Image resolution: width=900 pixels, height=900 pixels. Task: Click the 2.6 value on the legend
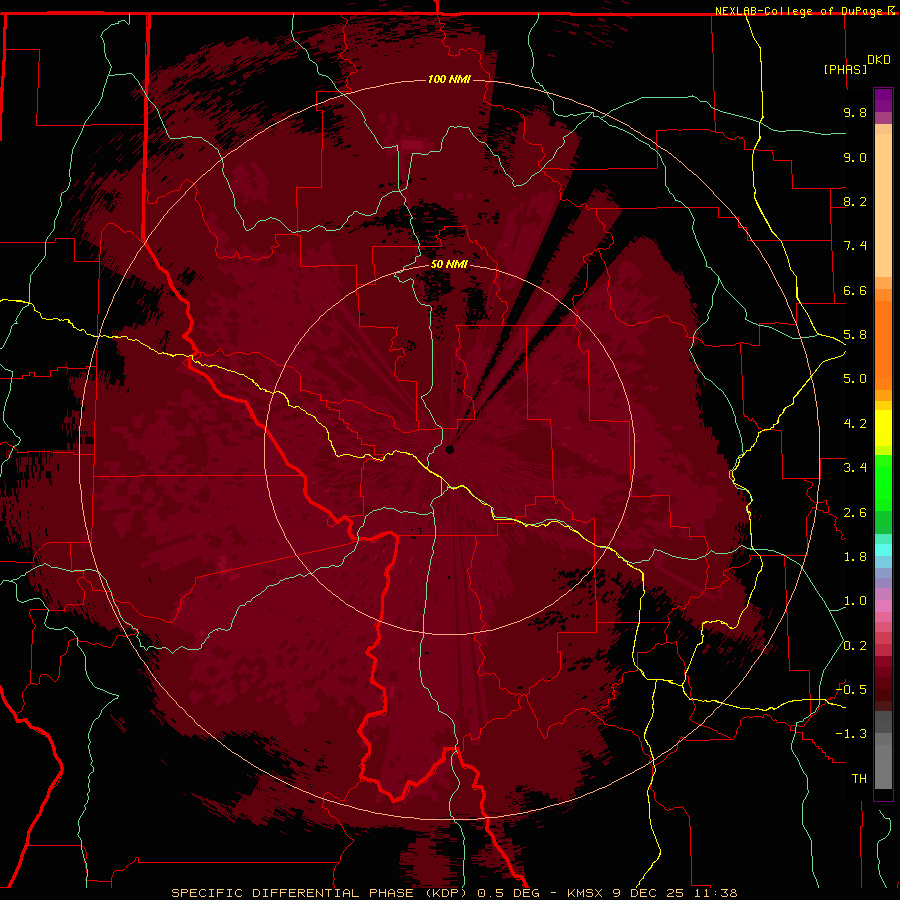point(855,513)
